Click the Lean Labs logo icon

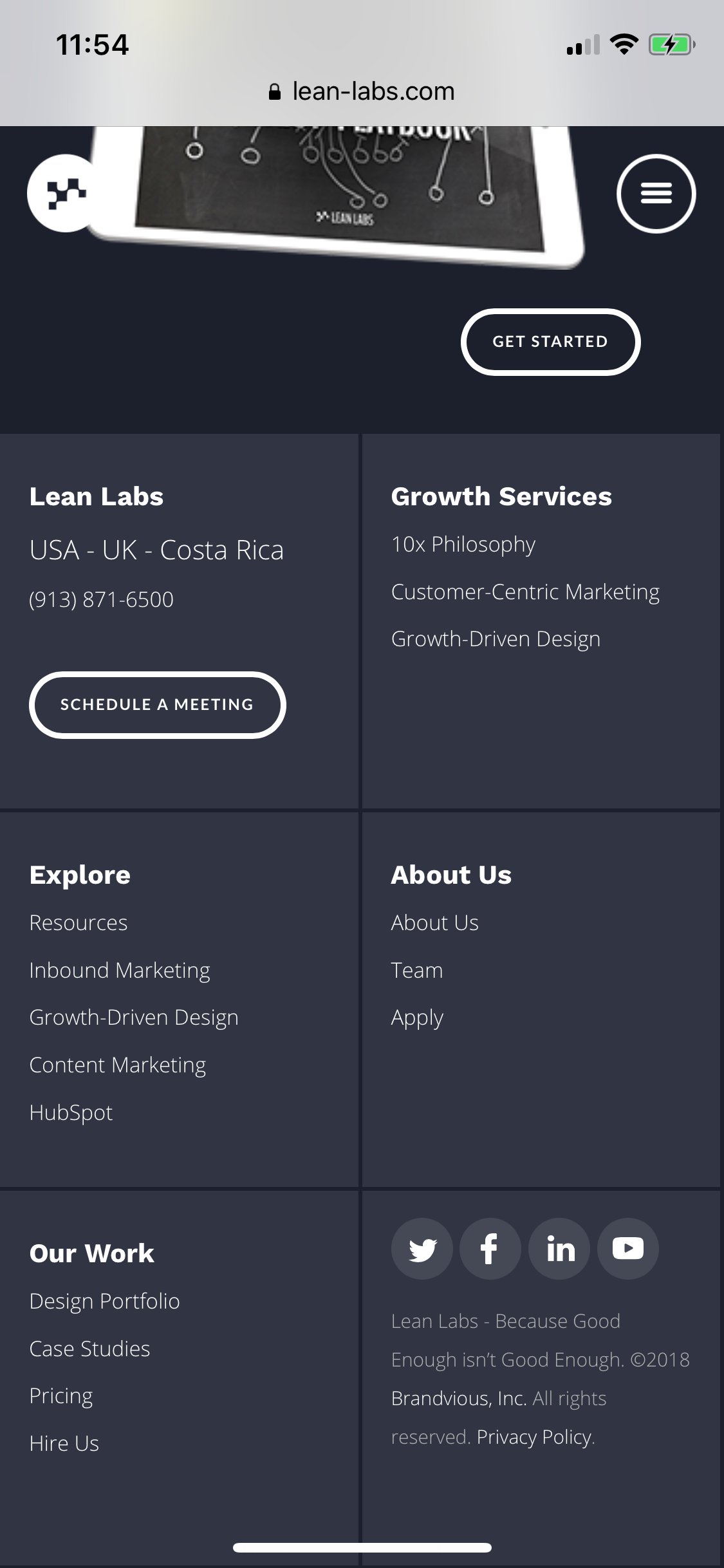(x=62, y=193)
